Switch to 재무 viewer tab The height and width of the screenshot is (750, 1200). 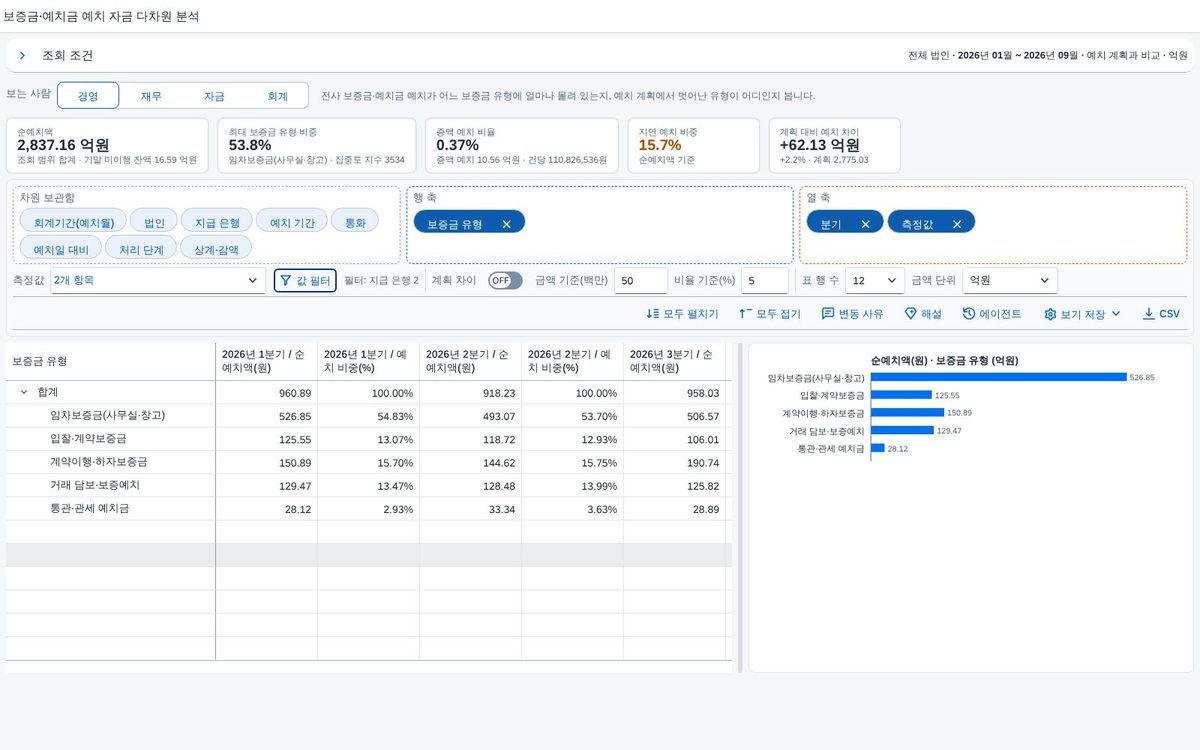(151, 96)
